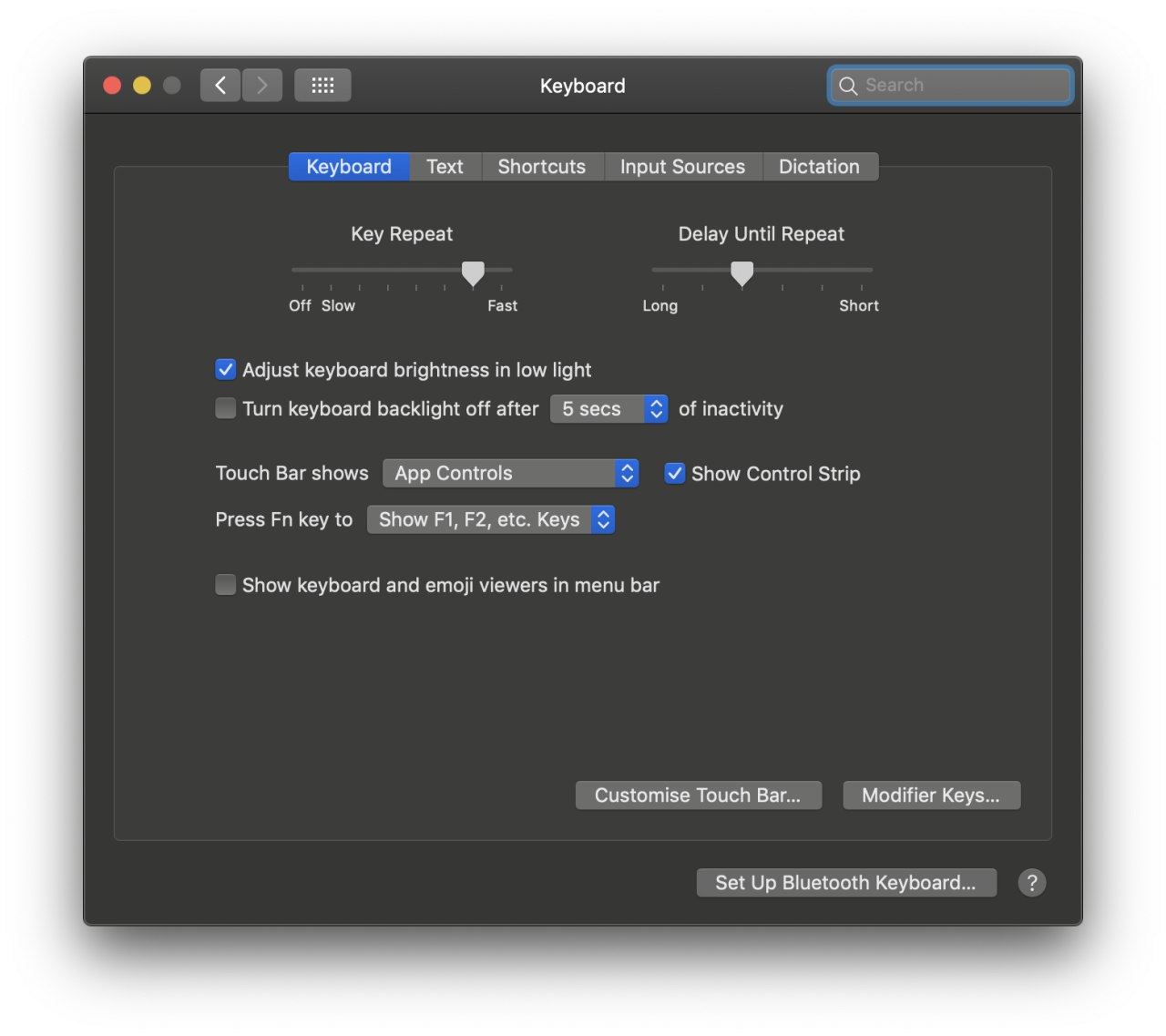Click the Fast label under Key Repeat
This screenshot has height=1036, width=1166.
click(x=502, y=306)
